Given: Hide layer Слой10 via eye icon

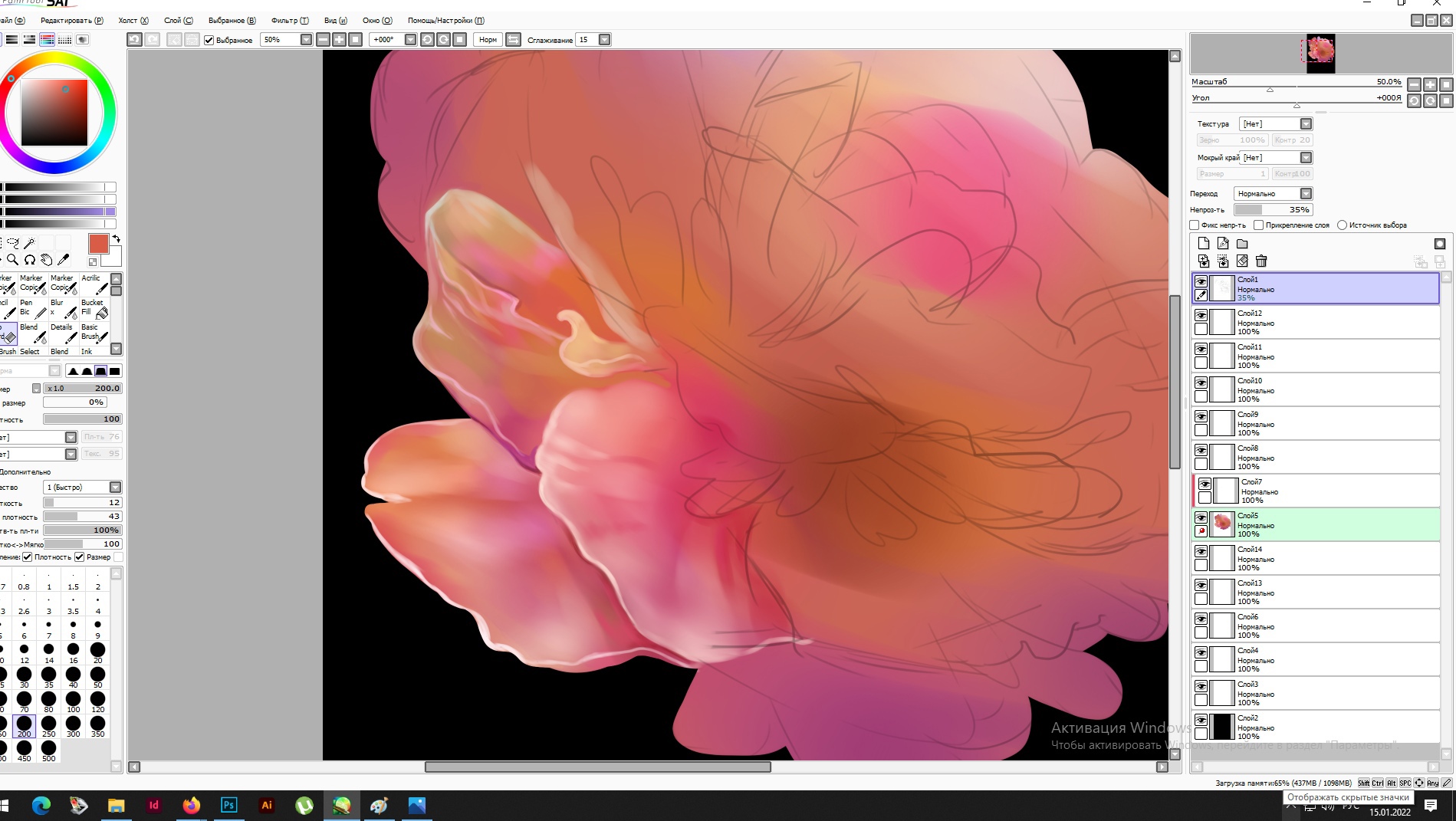Looking at the screenshot, I should [1201, 383].
